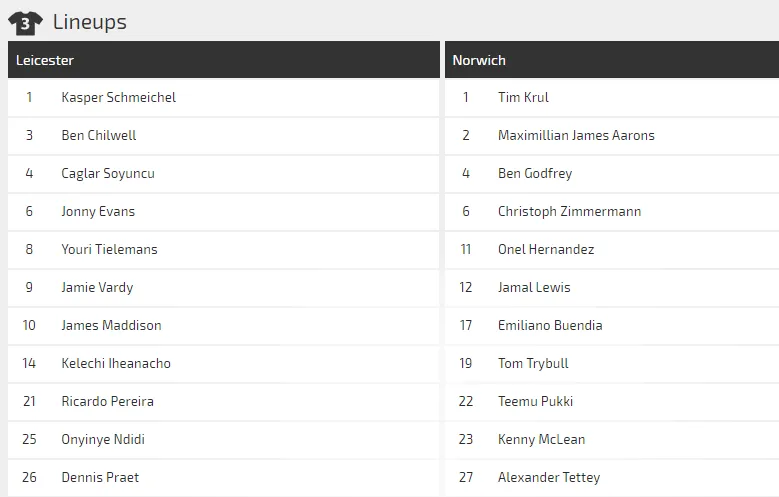
Task: Open Kasper Schmeichel player link
Action: [118, 97]
